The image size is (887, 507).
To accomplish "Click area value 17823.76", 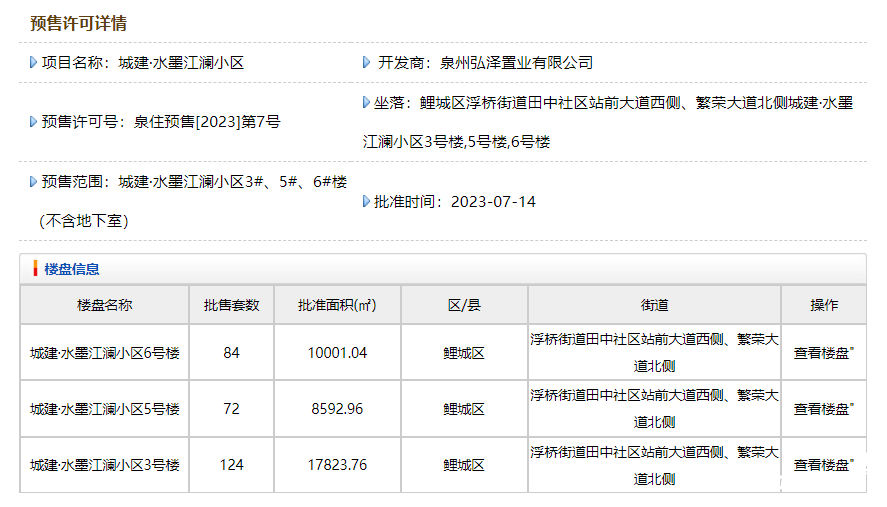I will [337, 465].
